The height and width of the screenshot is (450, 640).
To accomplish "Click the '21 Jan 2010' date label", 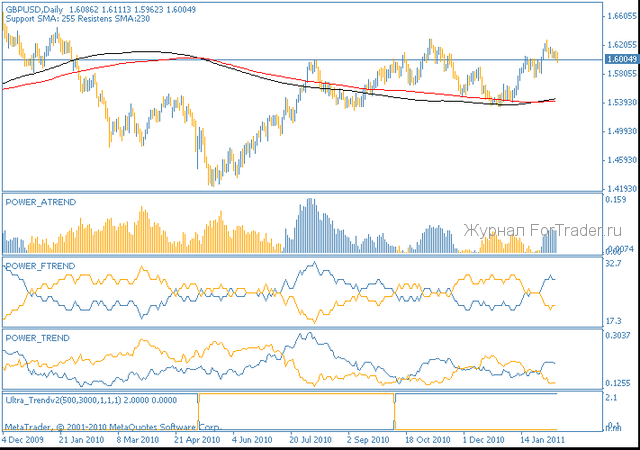I will pyautogui.click(x=81, y=440).
